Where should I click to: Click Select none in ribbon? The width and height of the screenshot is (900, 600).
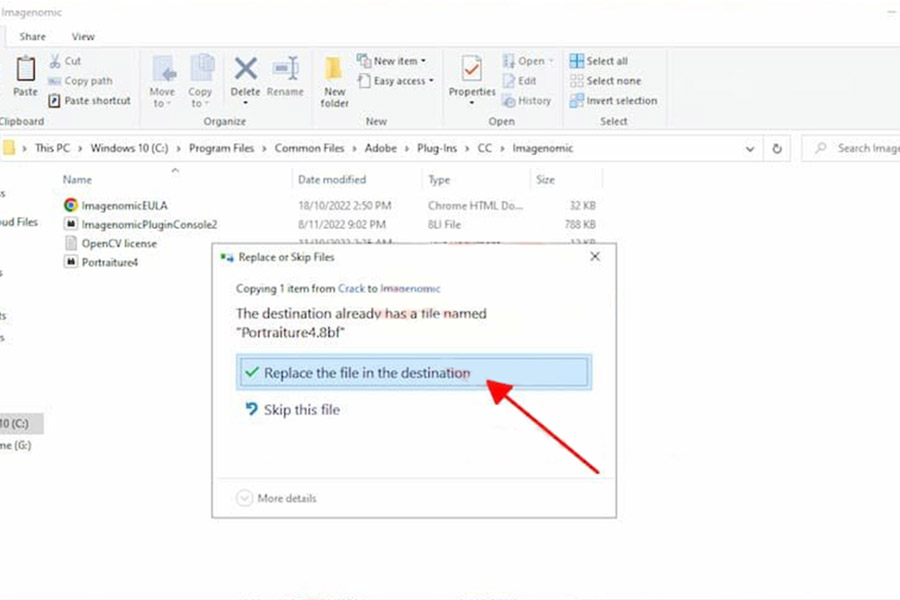point(606,81)
